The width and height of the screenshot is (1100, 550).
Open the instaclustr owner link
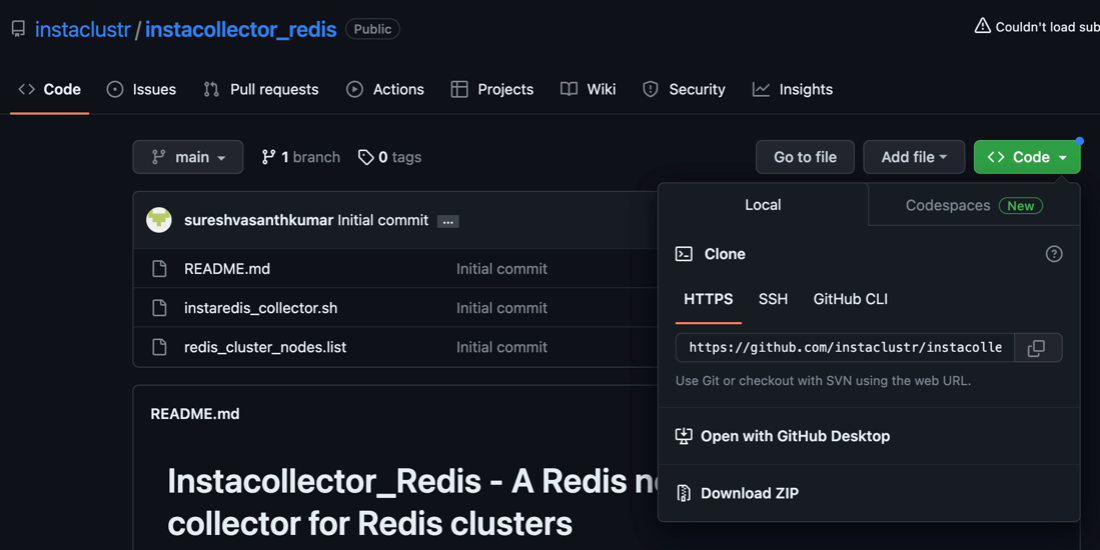click(83, 29)
